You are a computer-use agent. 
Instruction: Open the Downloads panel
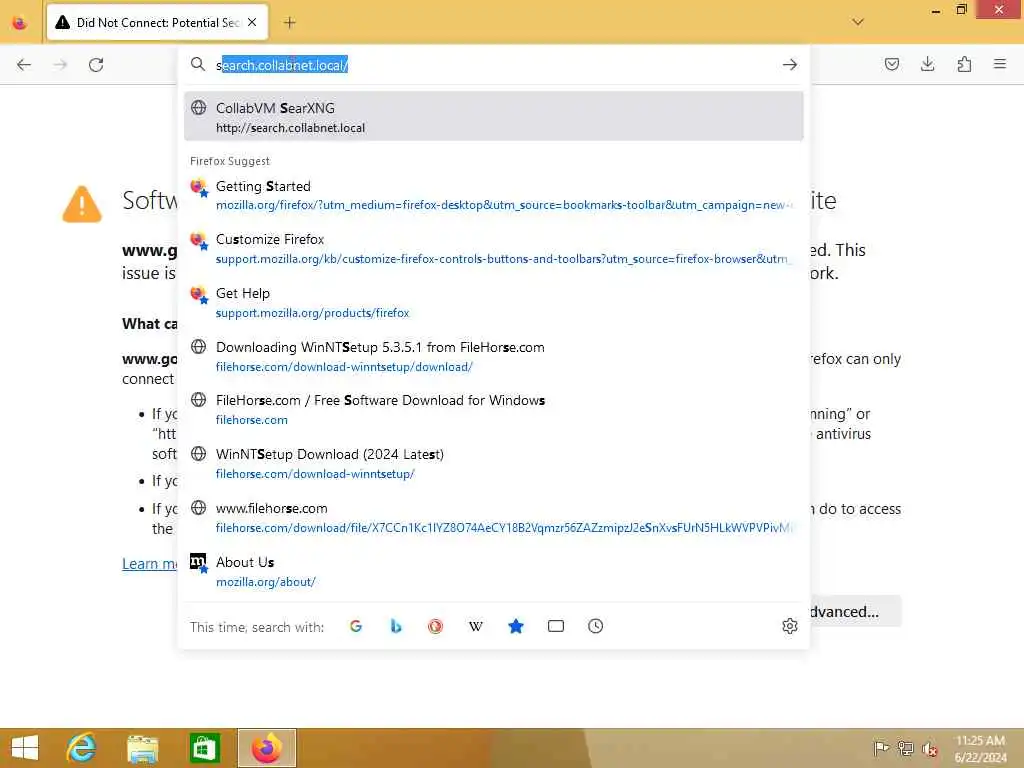927,64
